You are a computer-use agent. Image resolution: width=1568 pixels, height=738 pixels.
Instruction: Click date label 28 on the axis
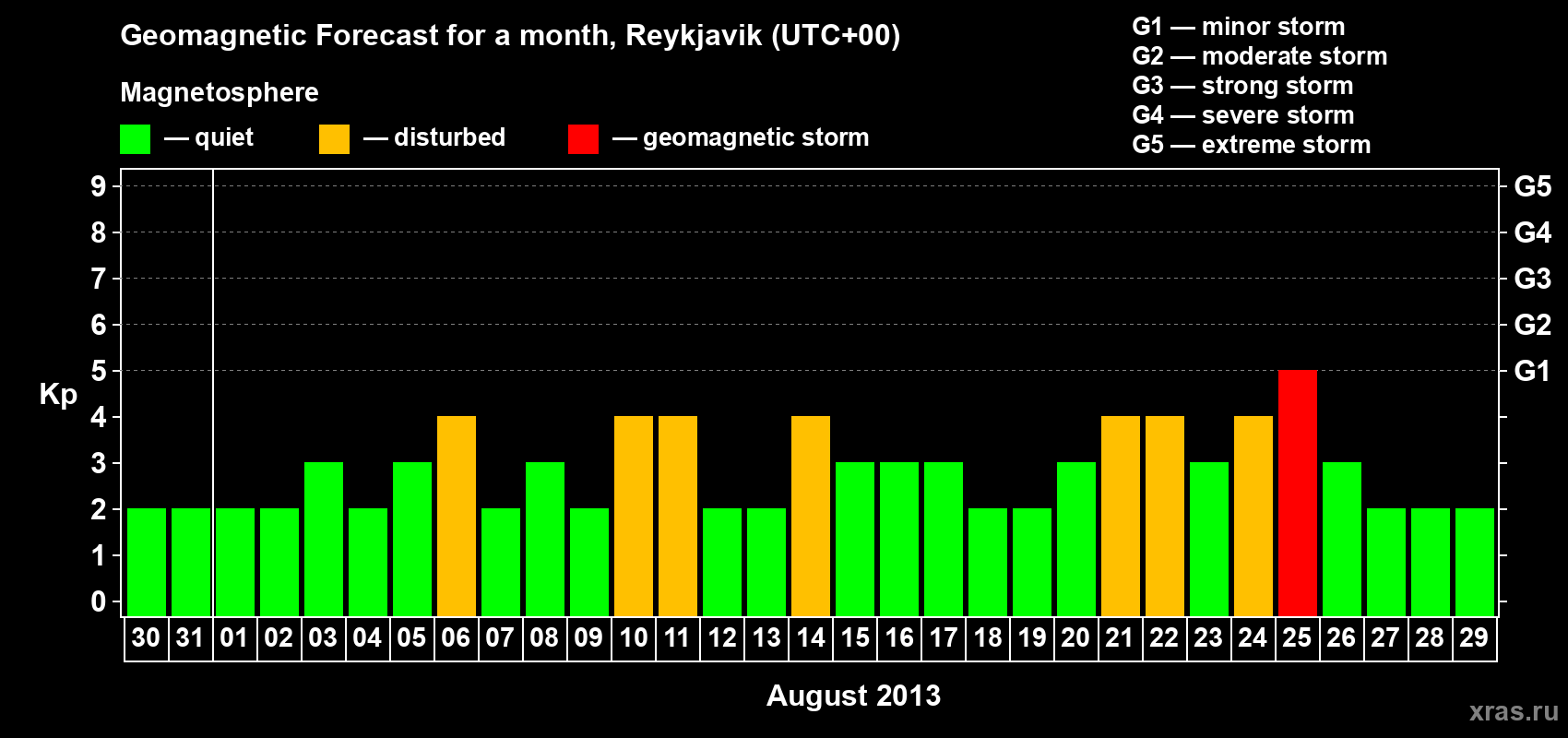[1430, 637]
